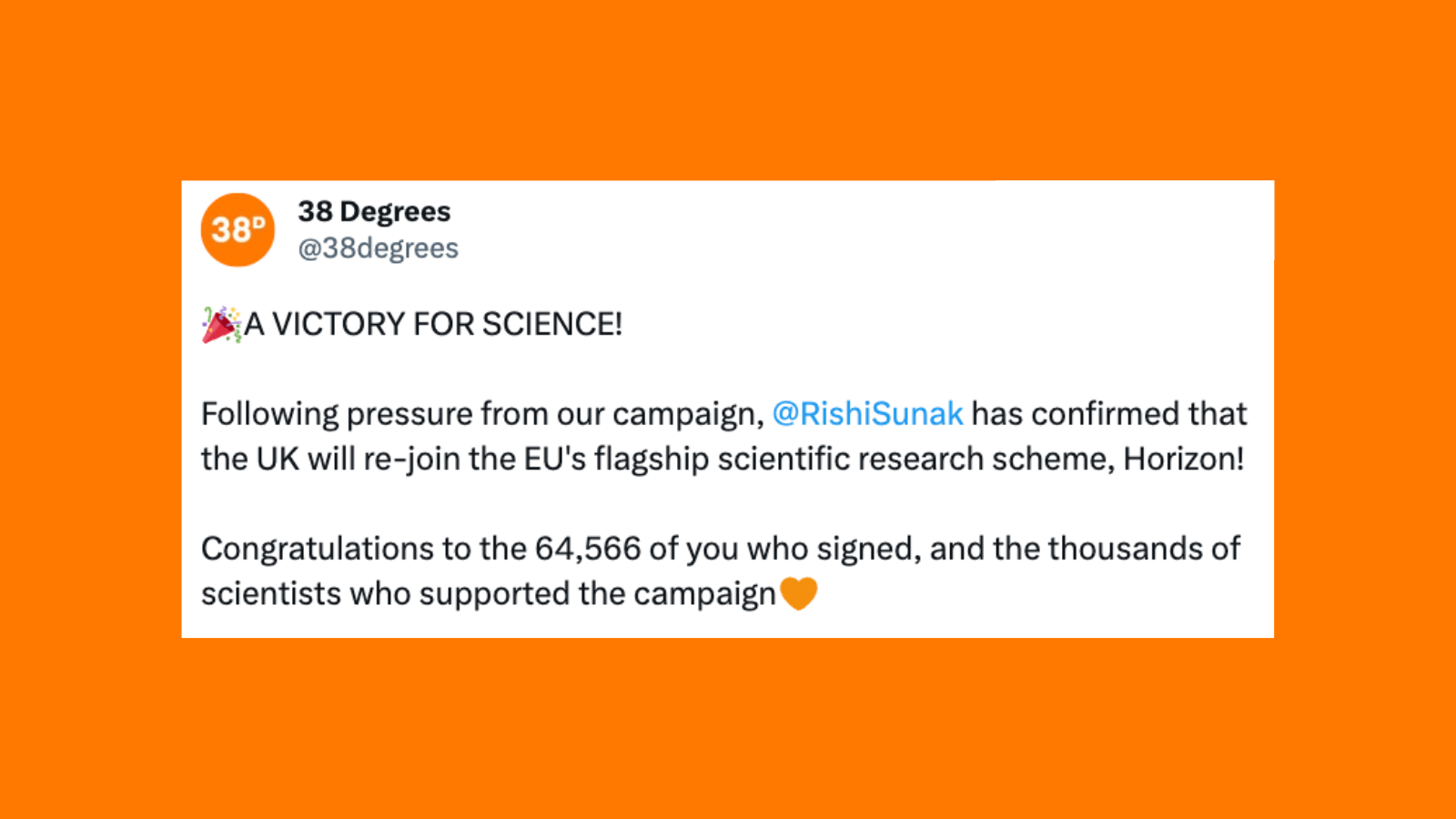Click the @38degrees account handle

pos(378,248)
